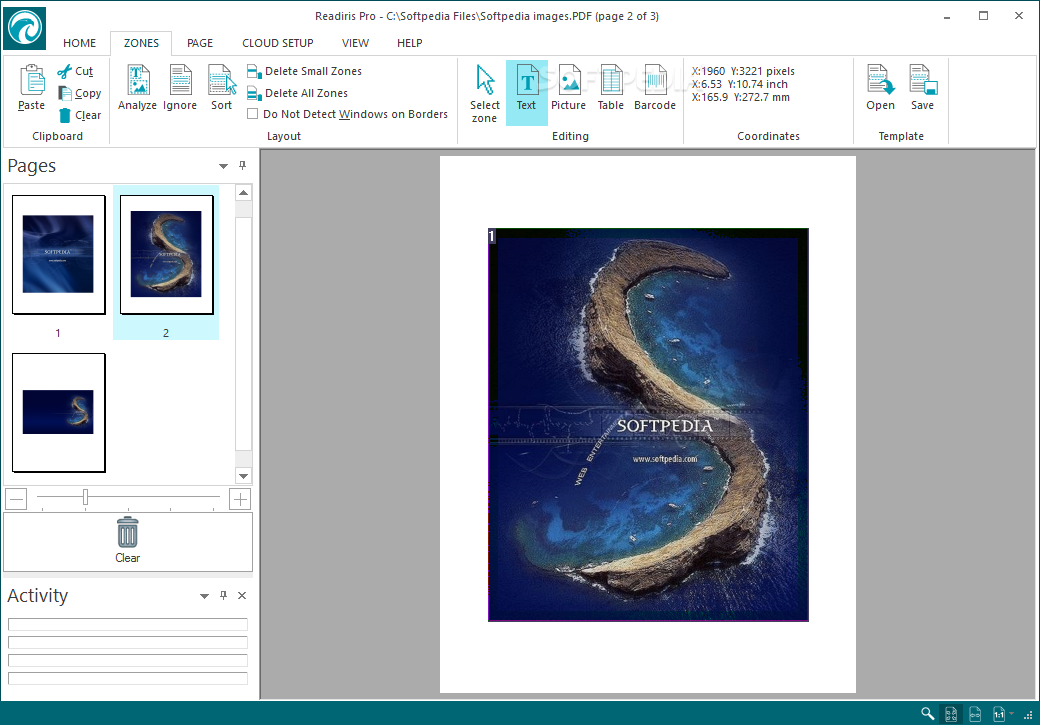Select the third page thumbnail

click(58, 413)
